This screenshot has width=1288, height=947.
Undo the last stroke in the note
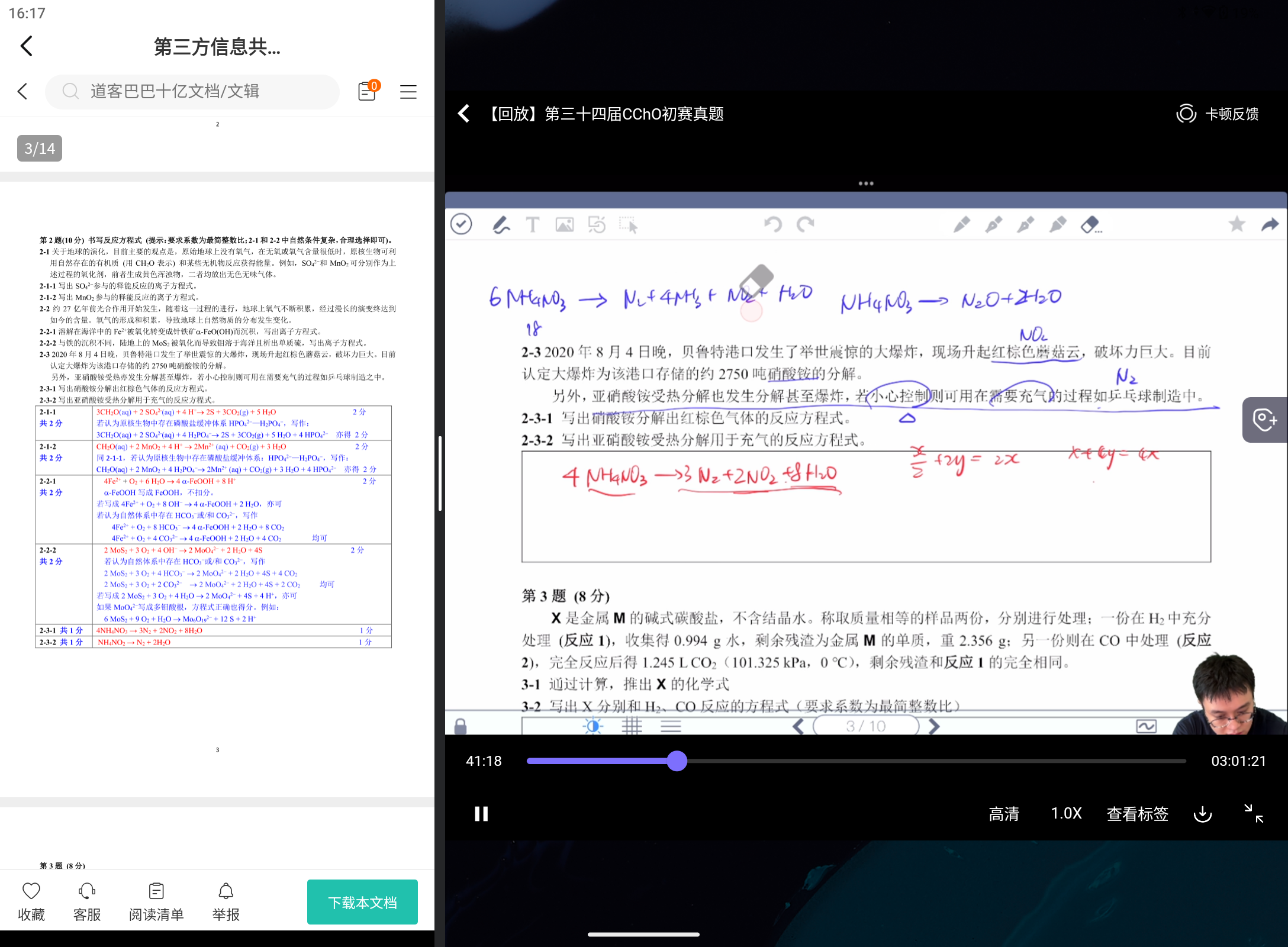point(773,224)
